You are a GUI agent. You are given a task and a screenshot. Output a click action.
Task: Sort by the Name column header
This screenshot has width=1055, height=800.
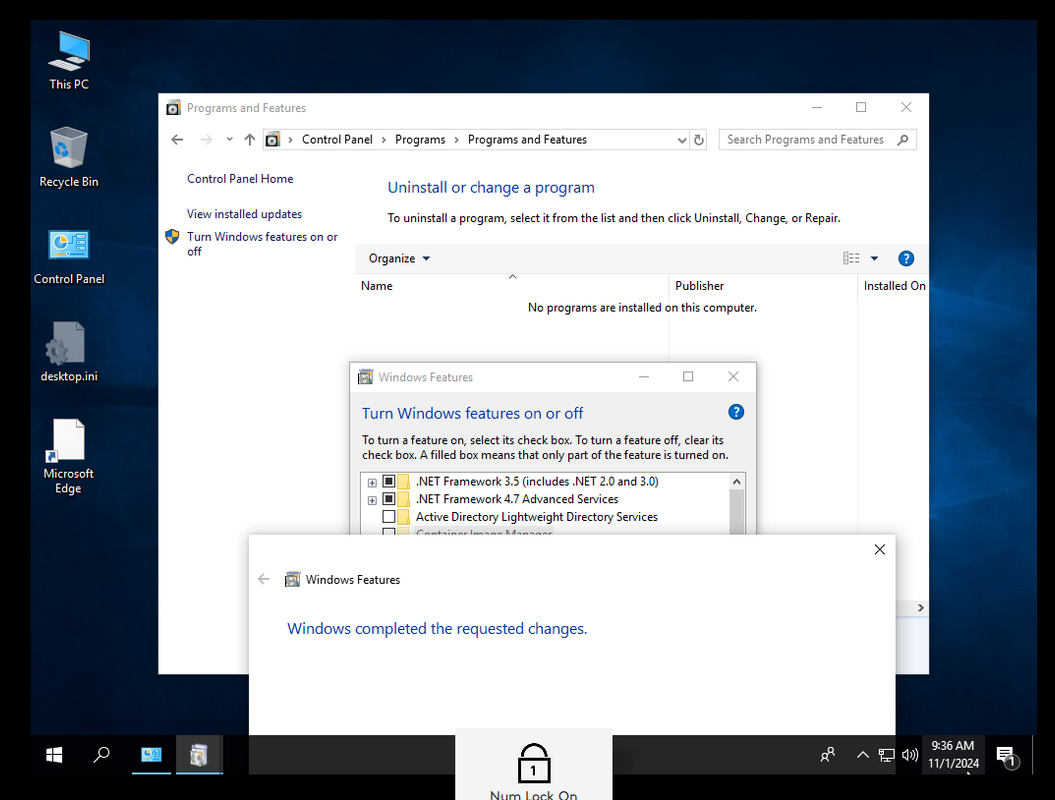pos(512,285)
